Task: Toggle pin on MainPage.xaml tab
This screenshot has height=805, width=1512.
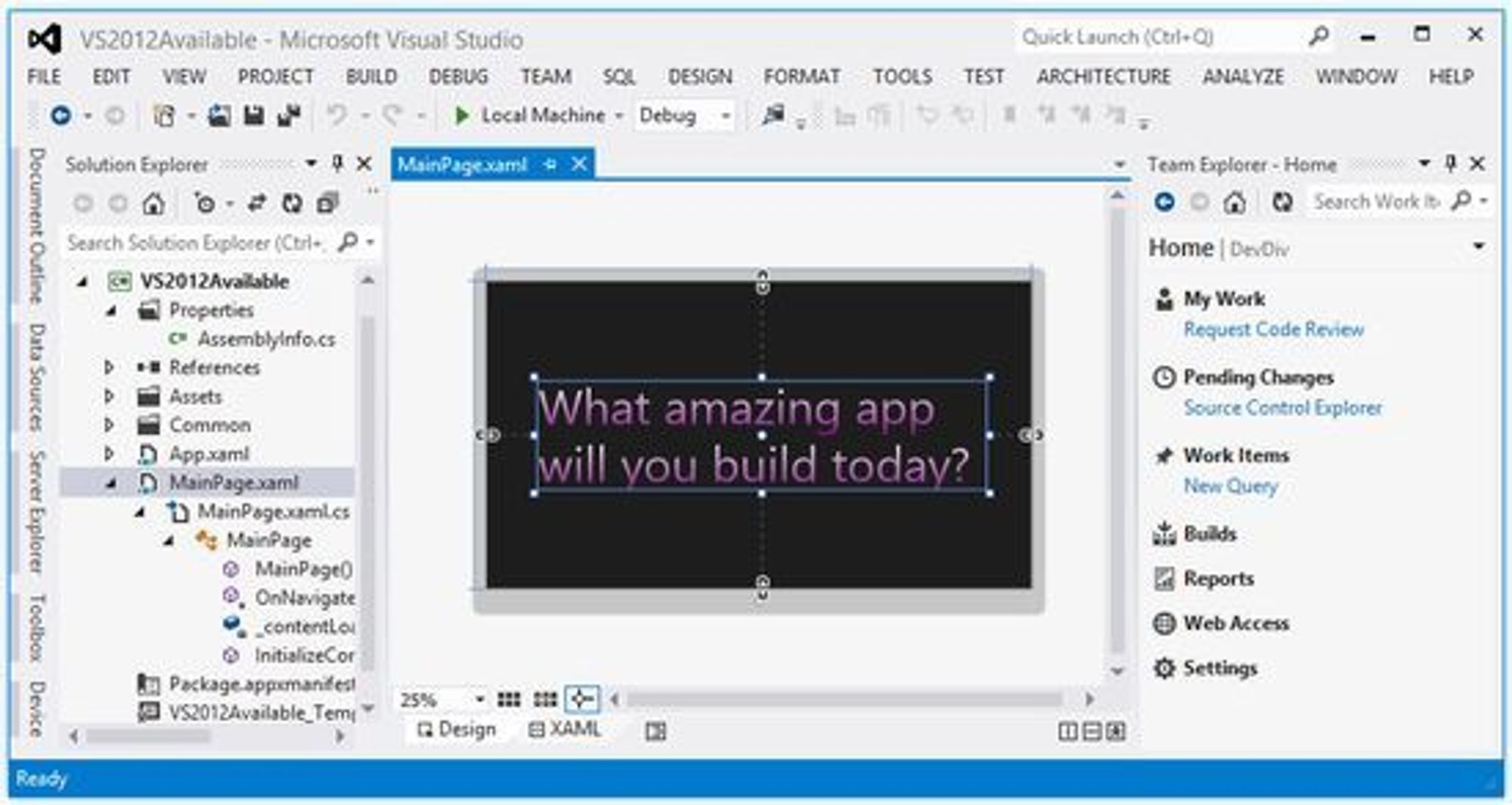Action: [x=550, y=164]
